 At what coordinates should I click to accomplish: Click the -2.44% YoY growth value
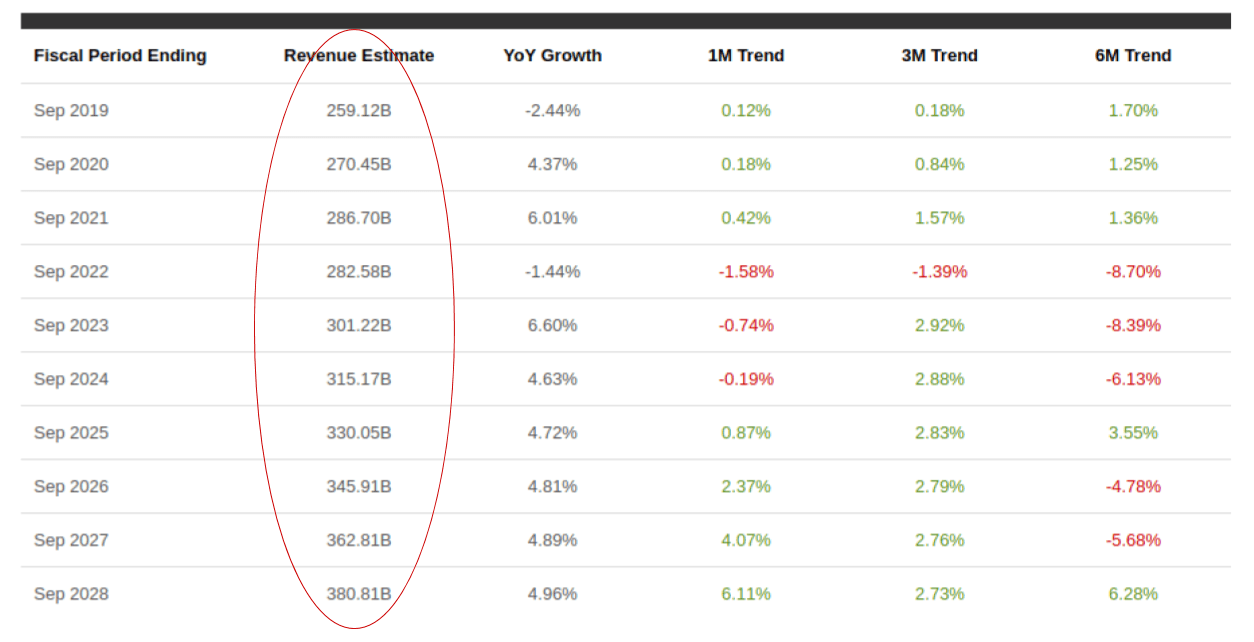click(x=552, y=111)
